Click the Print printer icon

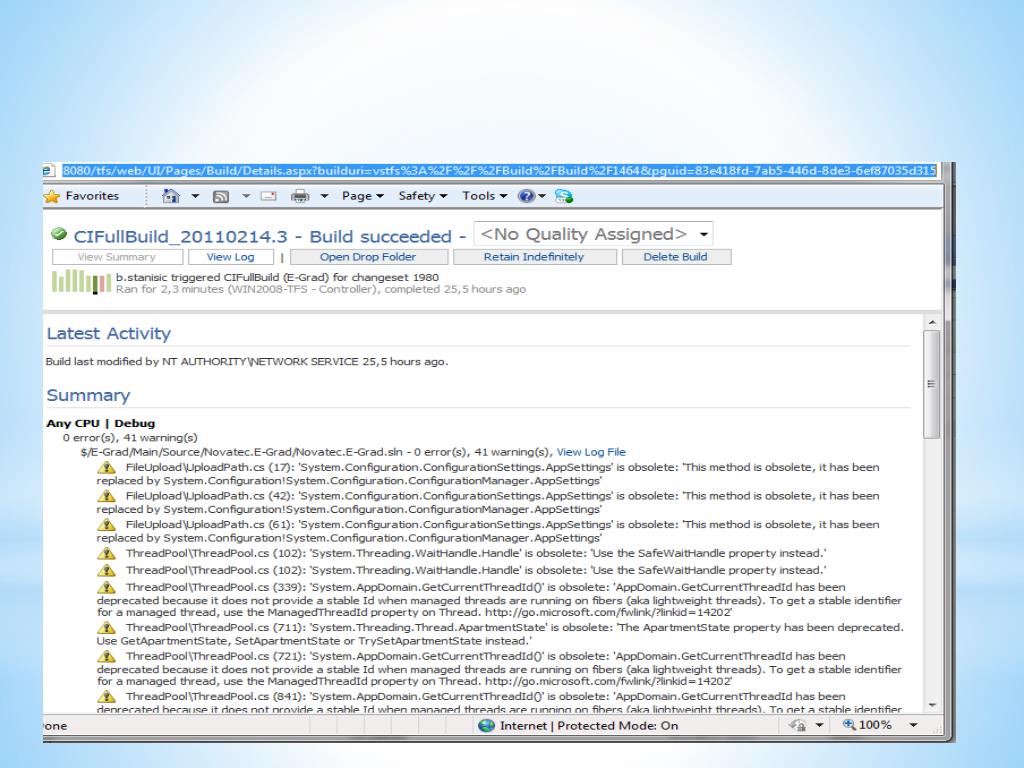[x=300, y=196]
